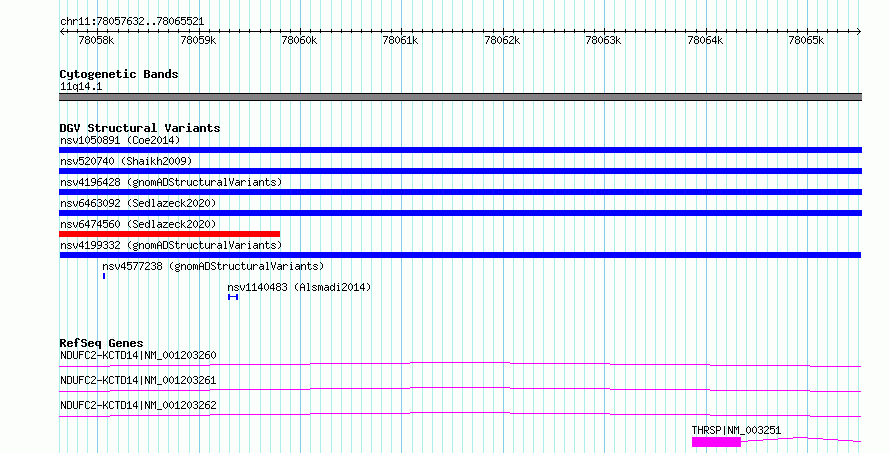Select nsv6463092 (Sedlazeck2020) label

tap(138, 203)
